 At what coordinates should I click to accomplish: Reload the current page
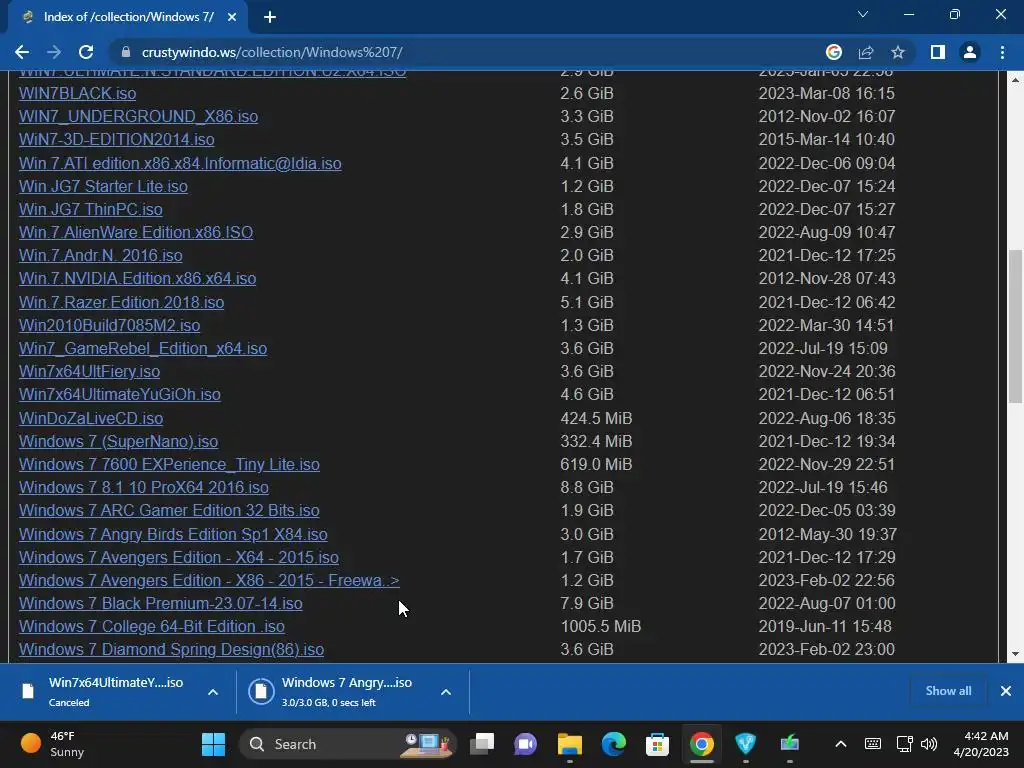click(86, 52)
